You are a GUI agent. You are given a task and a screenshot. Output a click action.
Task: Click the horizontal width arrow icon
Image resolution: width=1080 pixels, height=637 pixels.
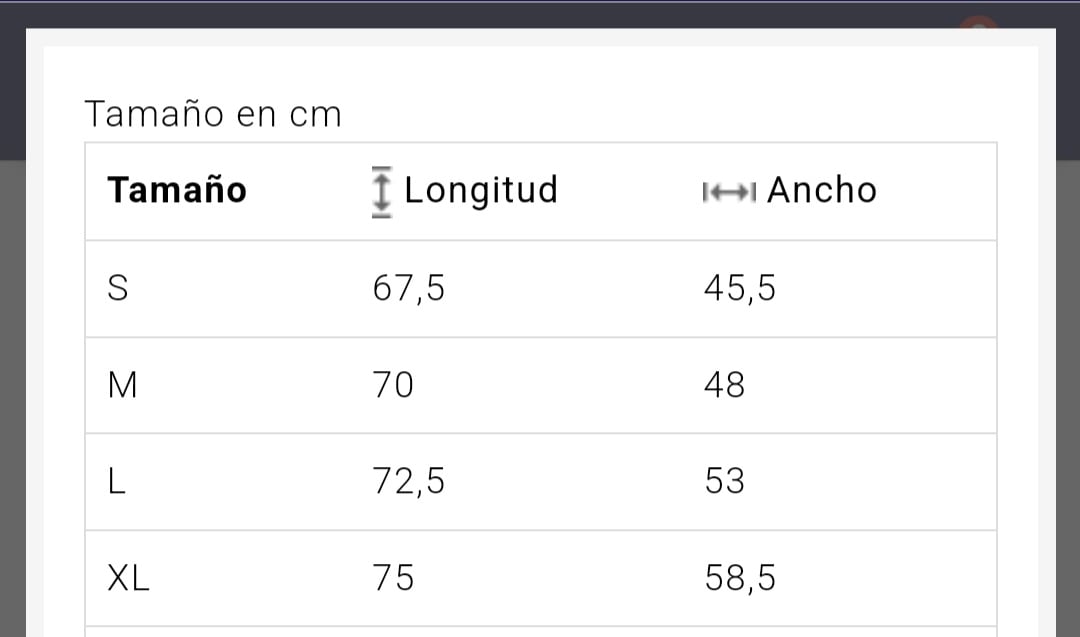coord(729,192)
